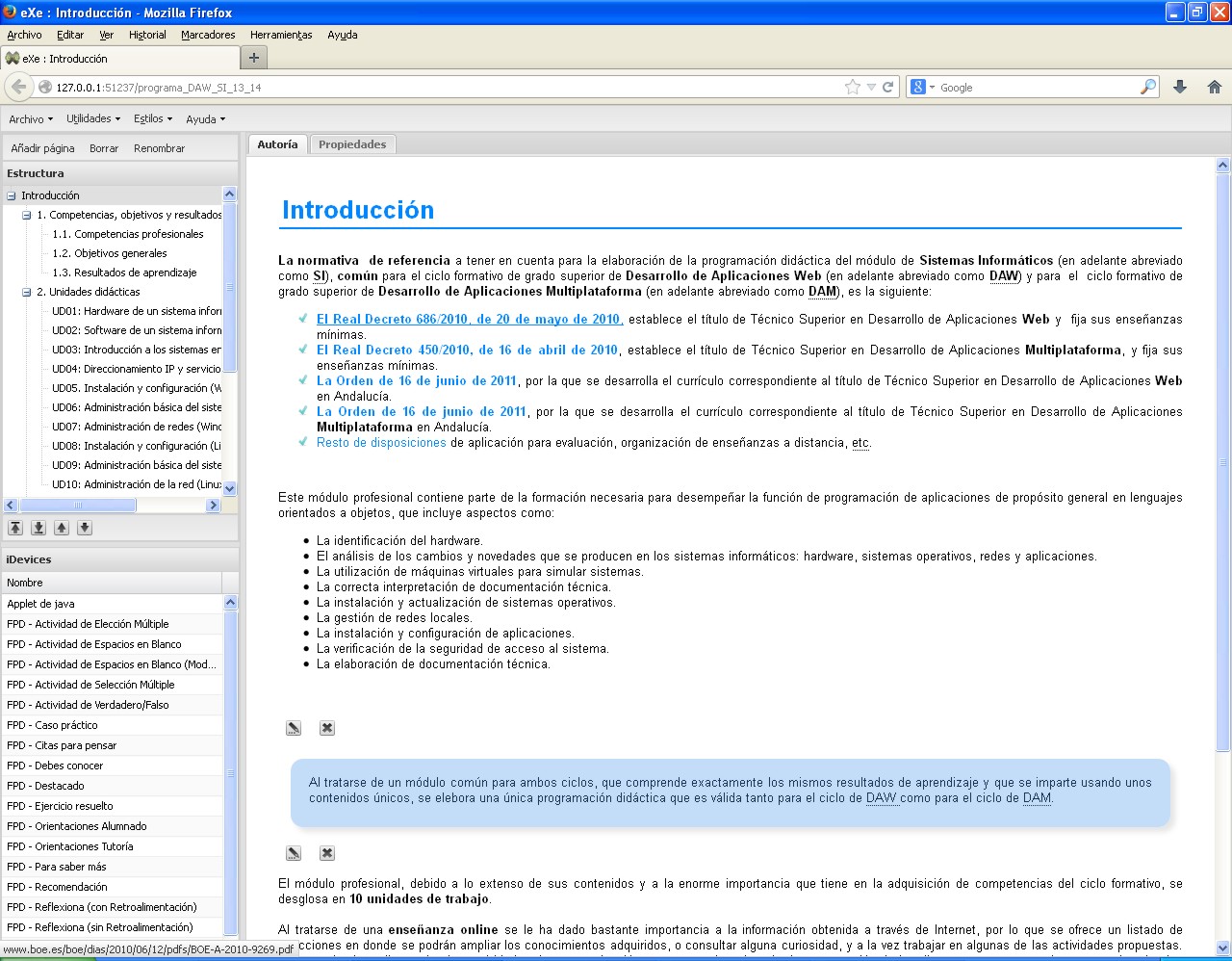The width and height of the screenshot is (1232, 961).
Task: Add 'FPD - Destacado' iDevice
Action: pyautogui.click(x=113, y=786)
